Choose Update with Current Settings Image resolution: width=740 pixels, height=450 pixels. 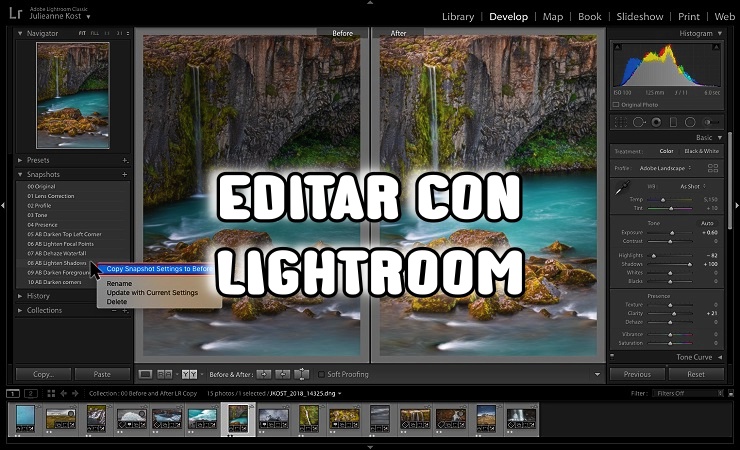coord(152,292)
